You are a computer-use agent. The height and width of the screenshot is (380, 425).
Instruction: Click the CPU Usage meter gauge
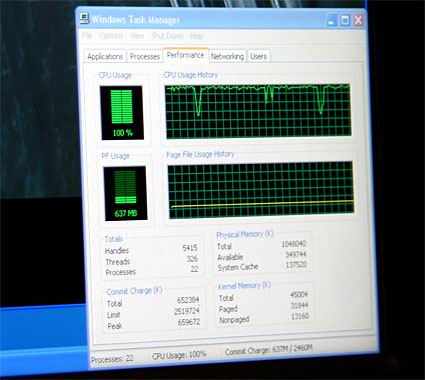122,112
